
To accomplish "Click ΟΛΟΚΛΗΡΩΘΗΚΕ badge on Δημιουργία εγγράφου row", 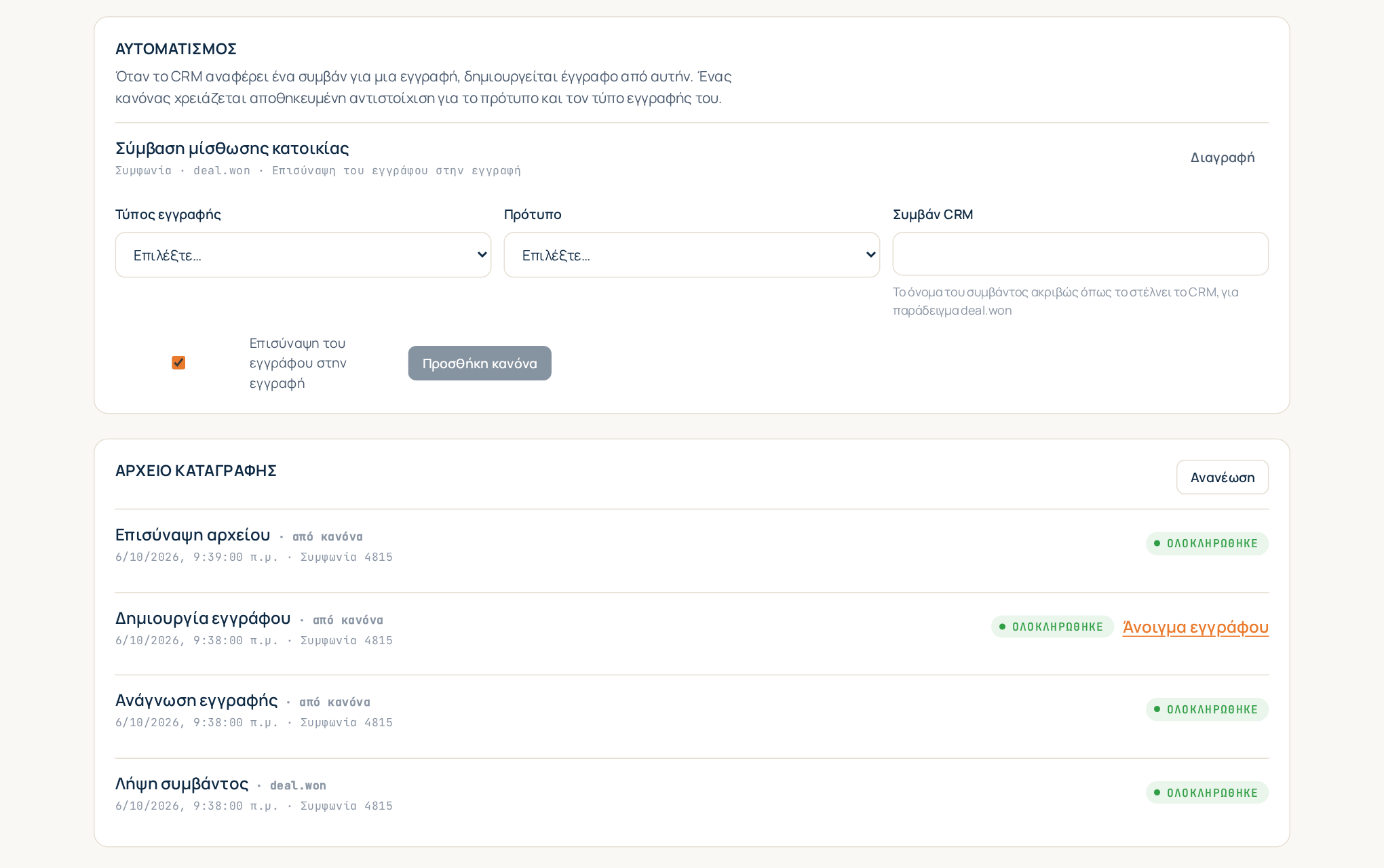I will click(x=1052, y=627).
